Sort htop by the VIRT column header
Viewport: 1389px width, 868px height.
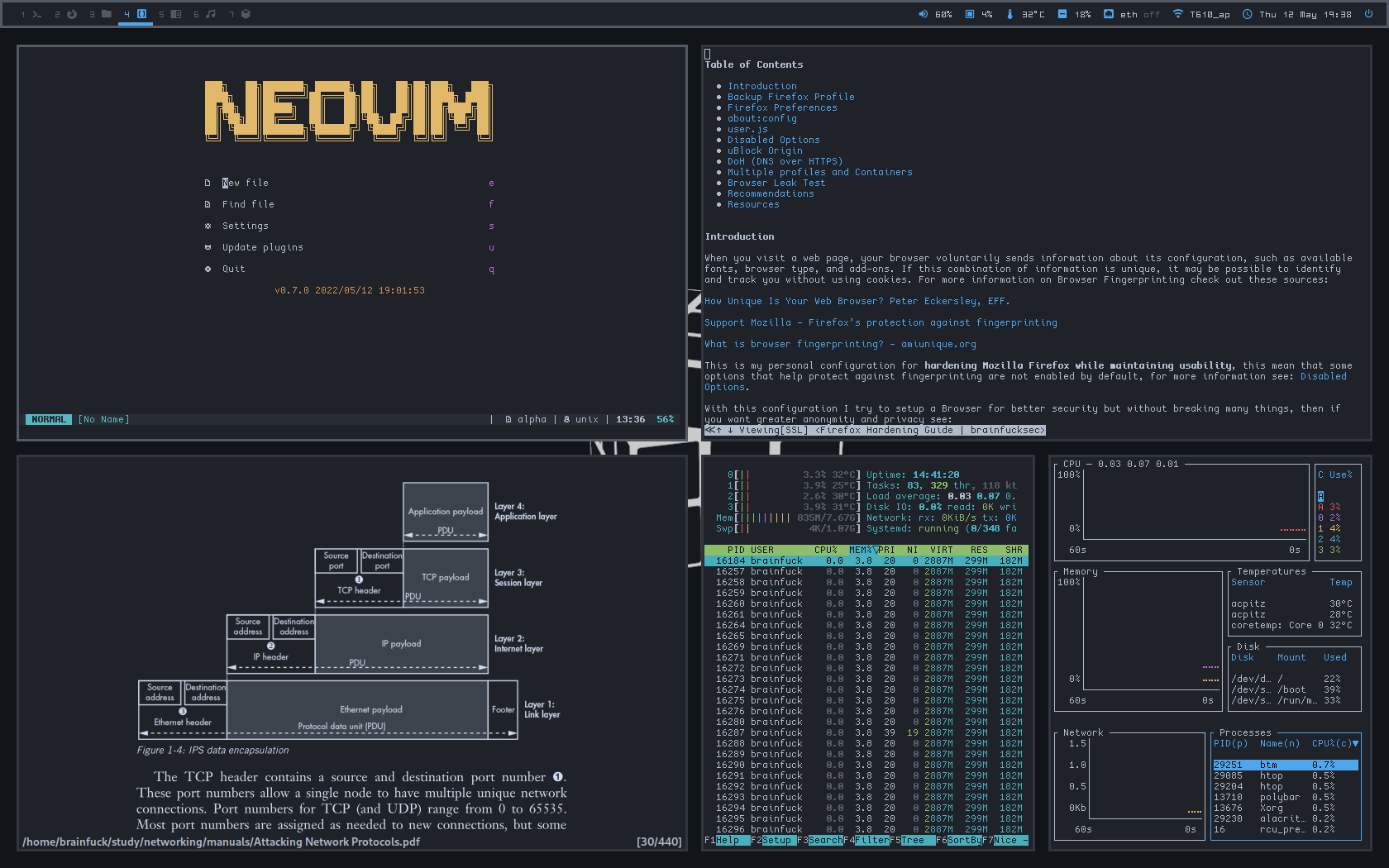[942, 550]
